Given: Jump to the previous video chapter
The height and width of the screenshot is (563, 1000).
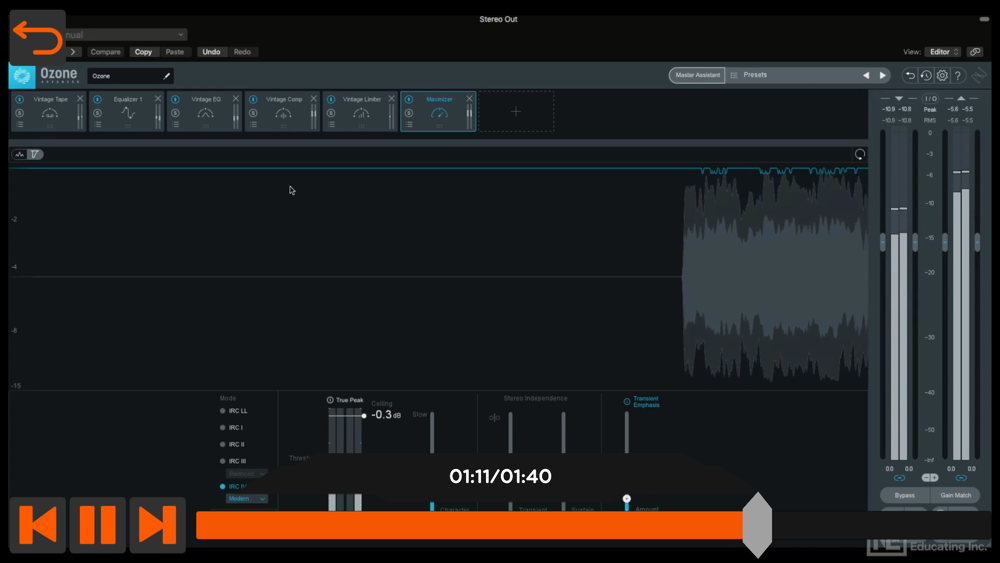Looking at the screenshot, I should coord(38,525).
